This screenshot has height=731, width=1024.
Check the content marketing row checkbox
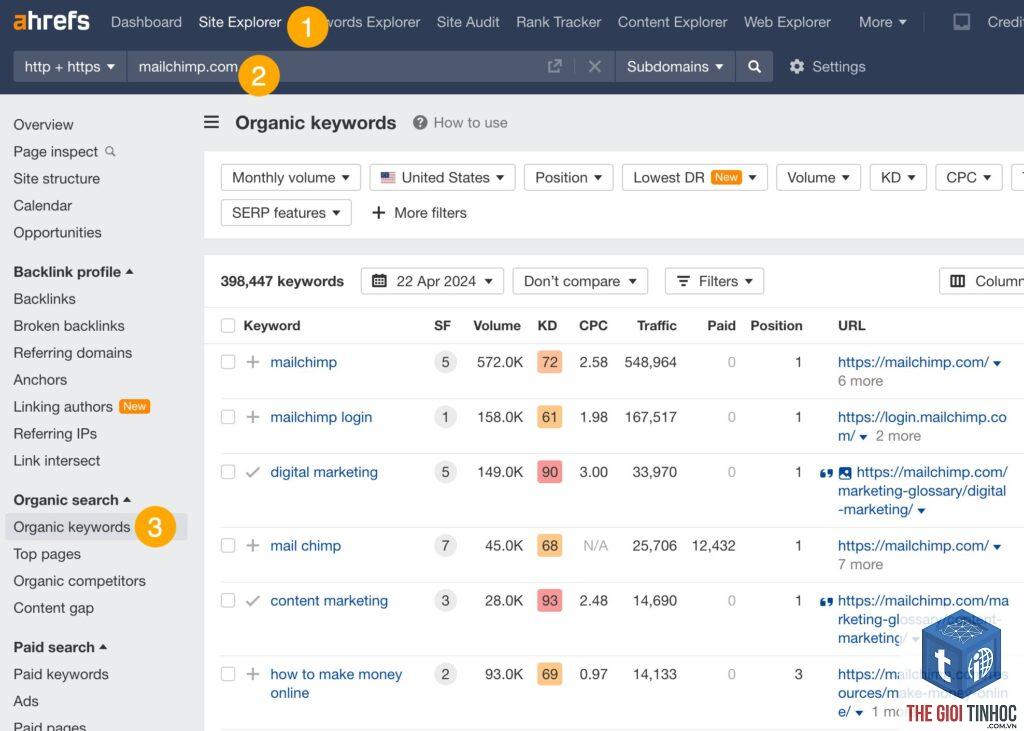click(228, 600)
